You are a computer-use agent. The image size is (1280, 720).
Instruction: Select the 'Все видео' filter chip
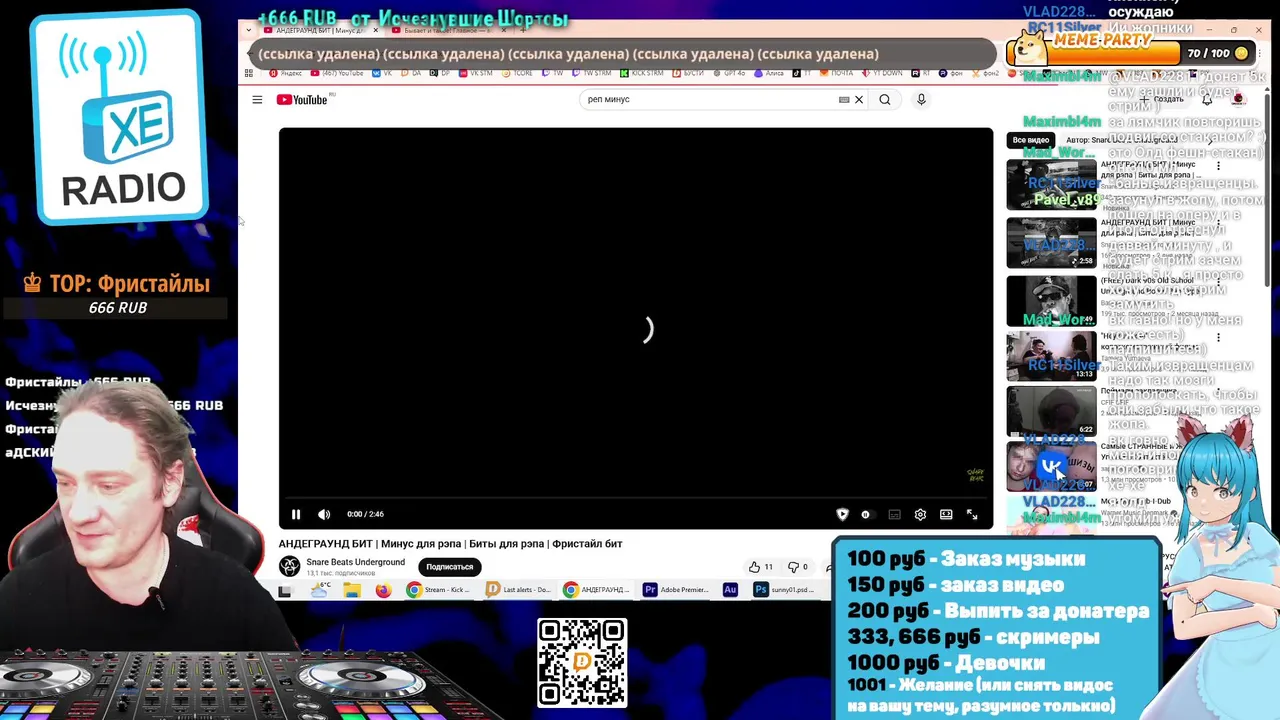(x=1031, y=140)
